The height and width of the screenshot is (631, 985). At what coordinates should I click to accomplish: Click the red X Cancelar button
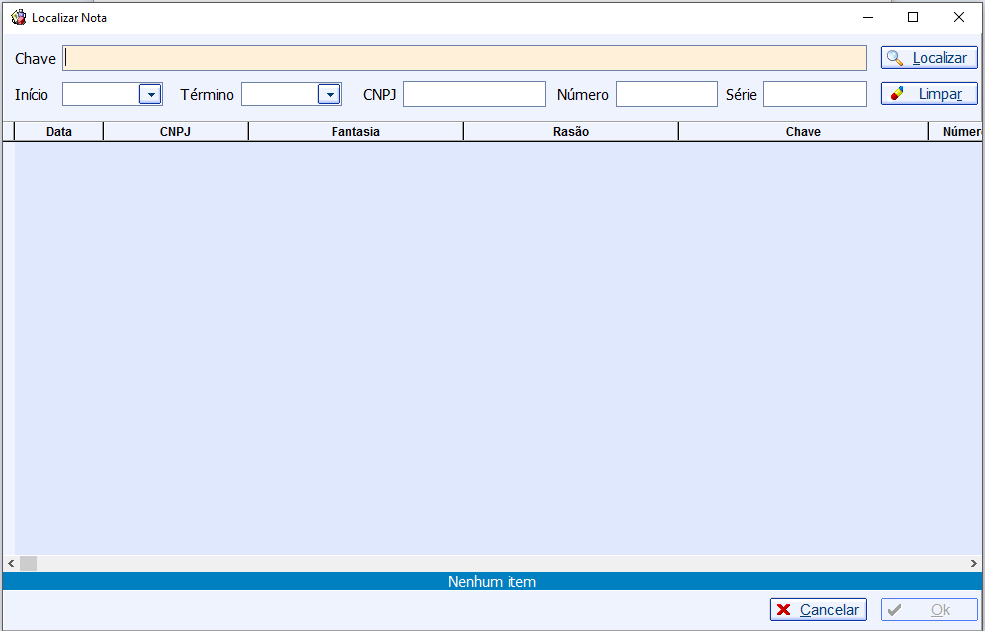(817, 610)
